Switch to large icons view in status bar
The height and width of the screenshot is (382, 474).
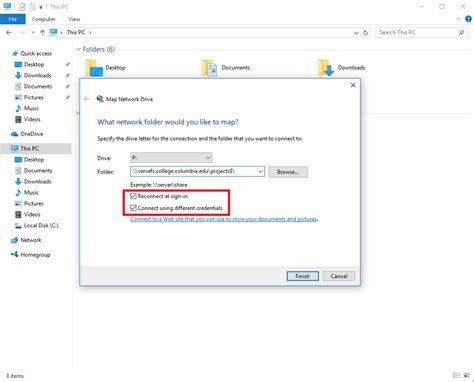tap(467, 375)
